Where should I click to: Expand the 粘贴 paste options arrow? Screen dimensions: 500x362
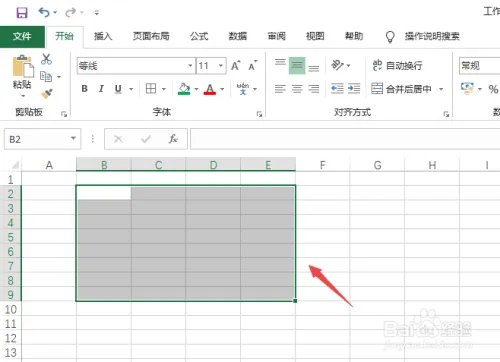click(x=23, y=96)
